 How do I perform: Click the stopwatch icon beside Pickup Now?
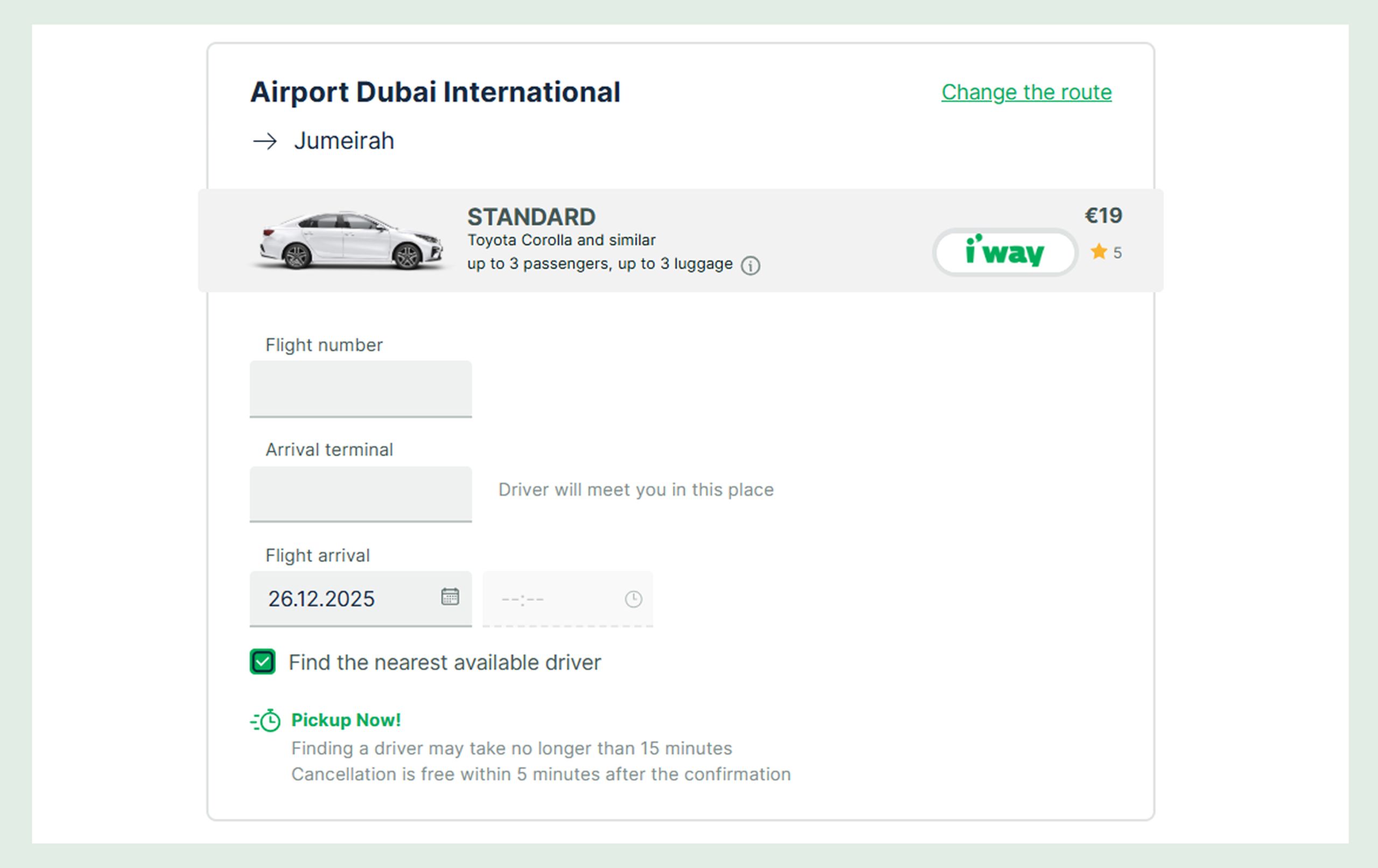coord(266,721)
